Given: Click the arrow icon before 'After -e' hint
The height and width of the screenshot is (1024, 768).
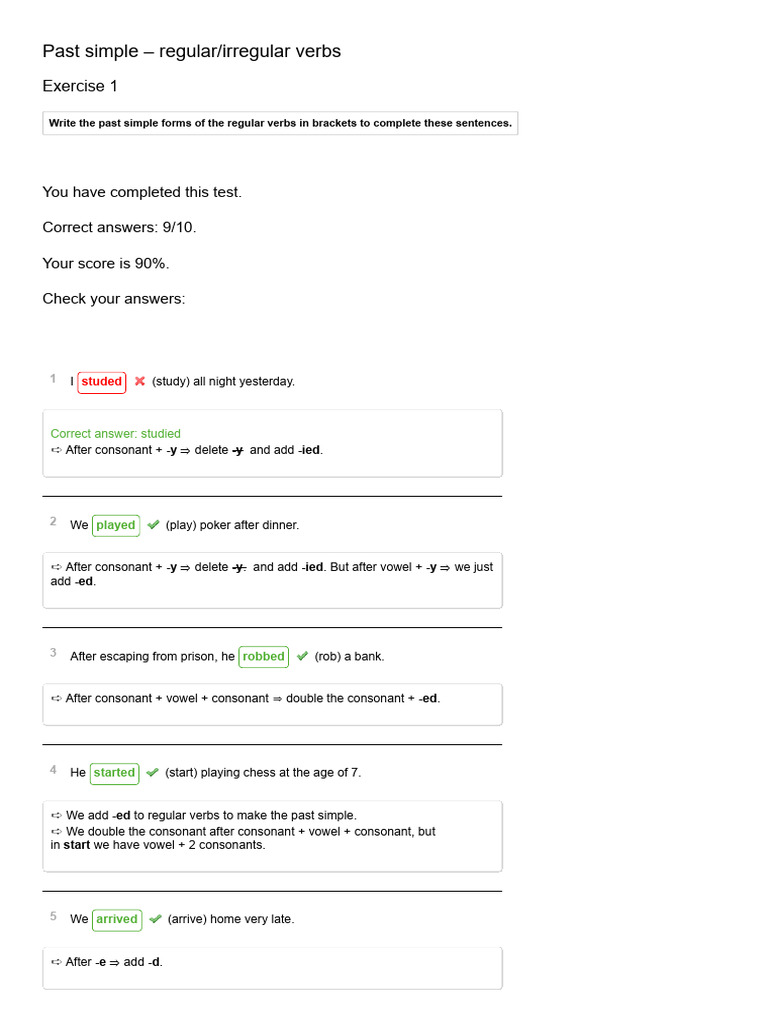Looking at the screenshot, I should (x=56, y=962).
